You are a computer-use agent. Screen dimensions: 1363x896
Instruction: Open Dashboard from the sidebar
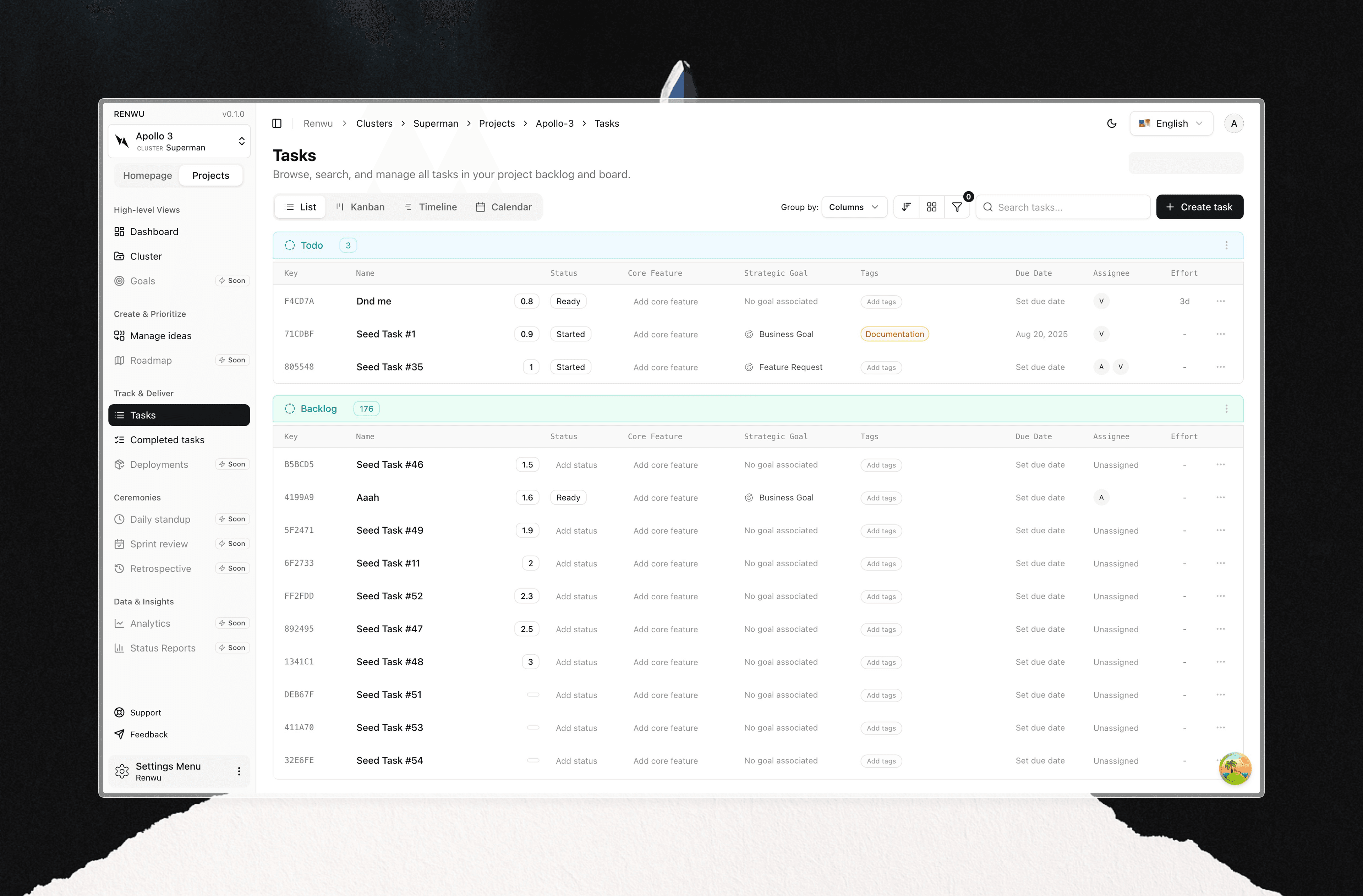[153, 231]
